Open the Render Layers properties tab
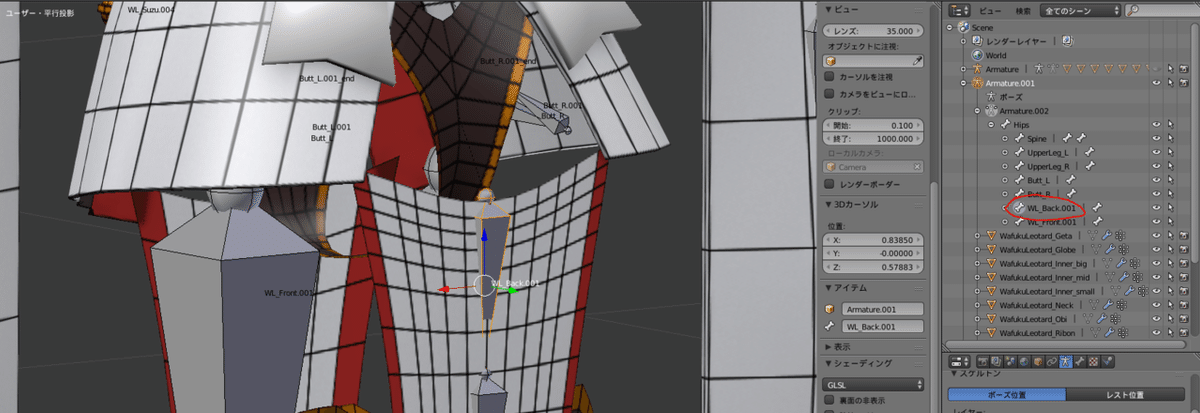This screenshot has height=413, width=1200. 995,360
